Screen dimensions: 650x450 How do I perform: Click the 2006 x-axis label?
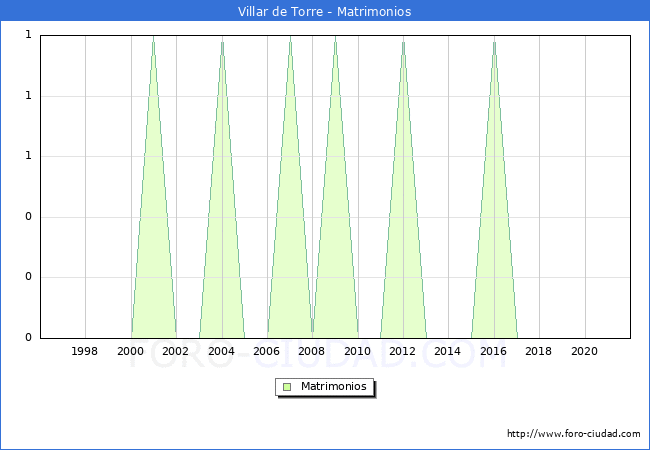click(x=266, y=351)
